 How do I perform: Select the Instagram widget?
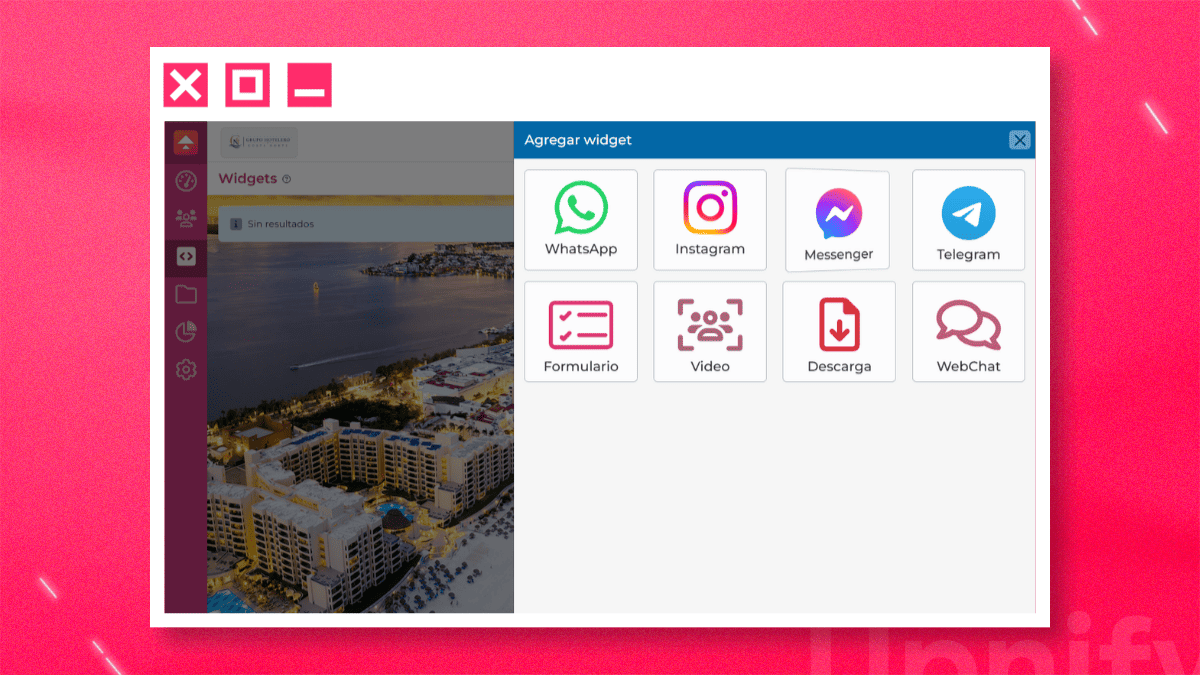tap(710, 219)
